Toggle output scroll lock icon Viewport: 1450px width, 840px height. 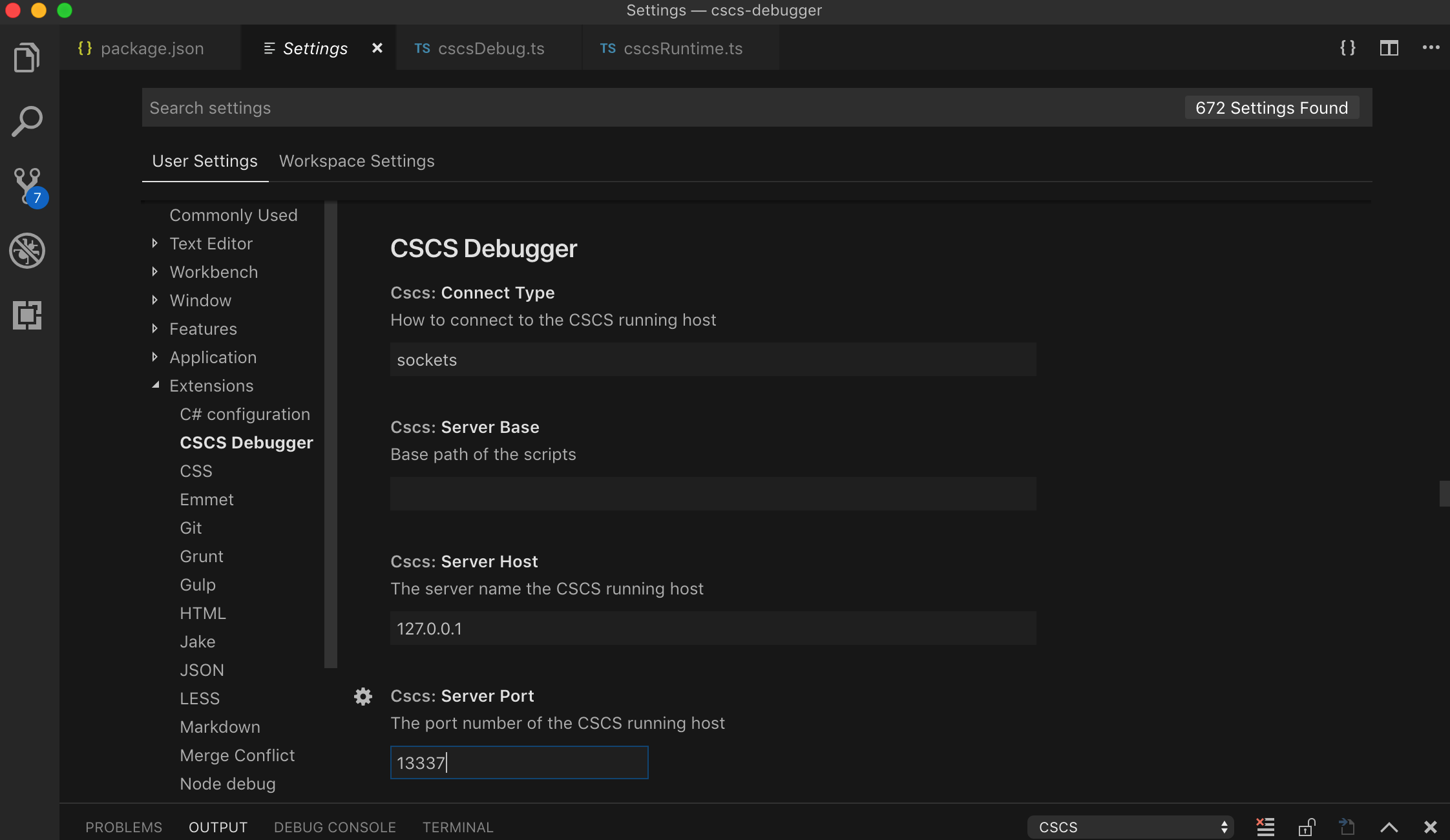point(1307,826)
